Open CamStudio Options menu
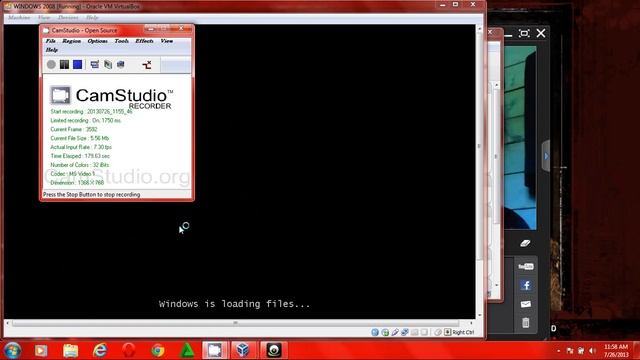 (98, 41)
